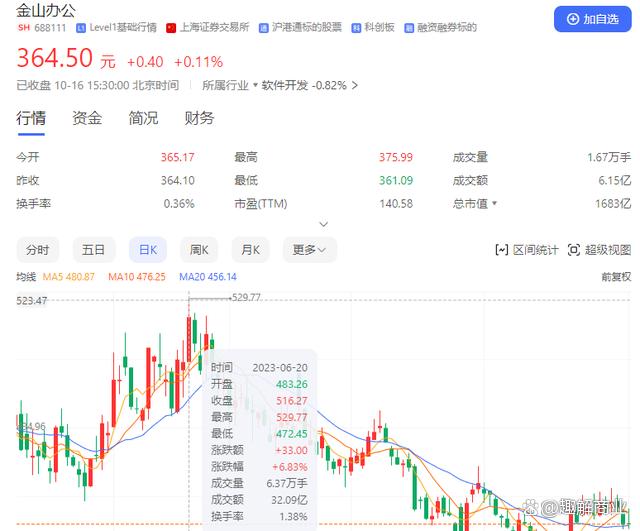This screenshot has height=531, width=640.
Task: Click tooltip 涨跌幅 value +6.83%
Action: click(290, 467)
